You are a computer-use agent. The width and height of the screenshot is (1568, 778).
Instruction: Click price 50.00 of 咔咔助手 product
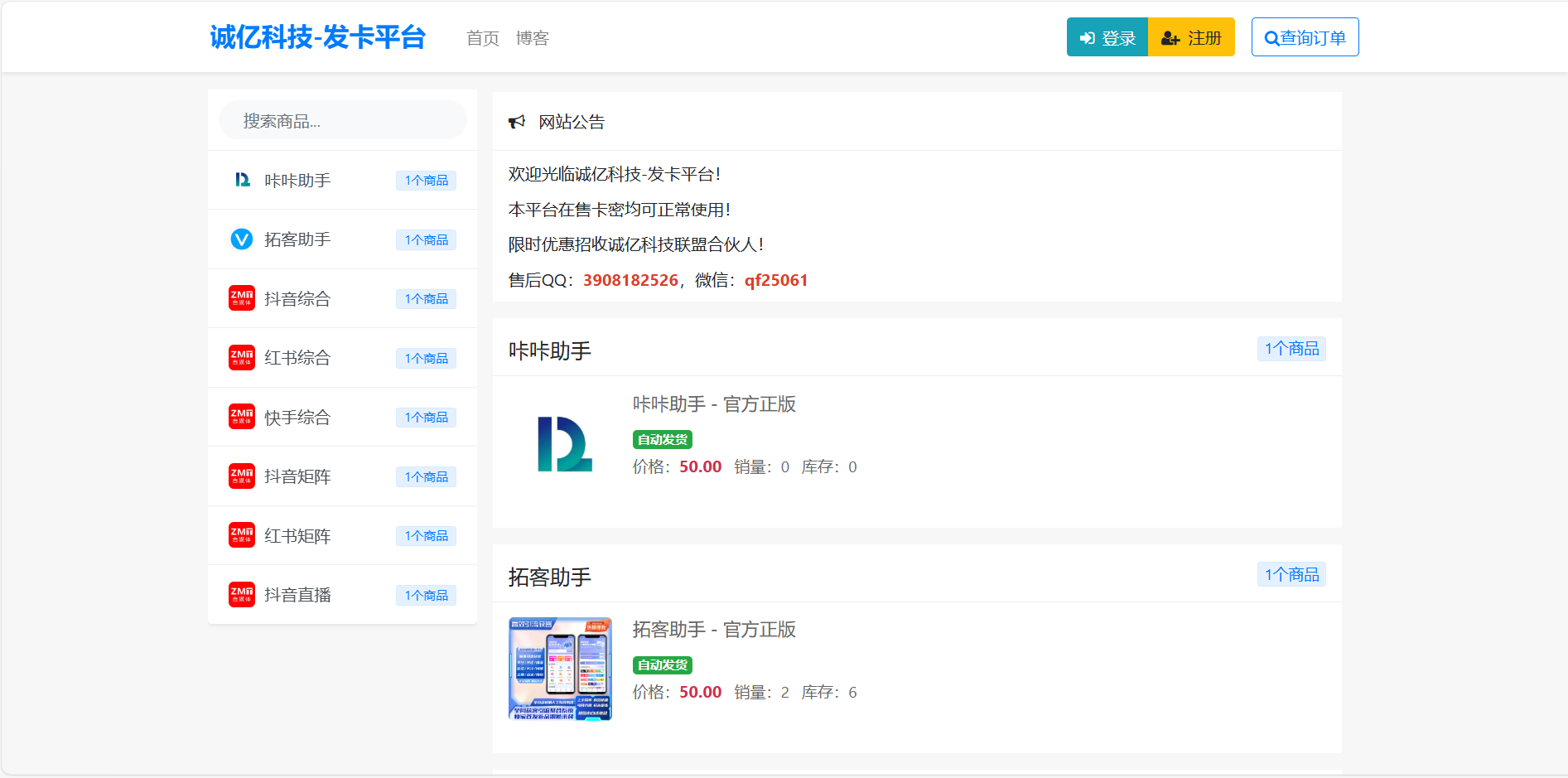pos(701,466)
